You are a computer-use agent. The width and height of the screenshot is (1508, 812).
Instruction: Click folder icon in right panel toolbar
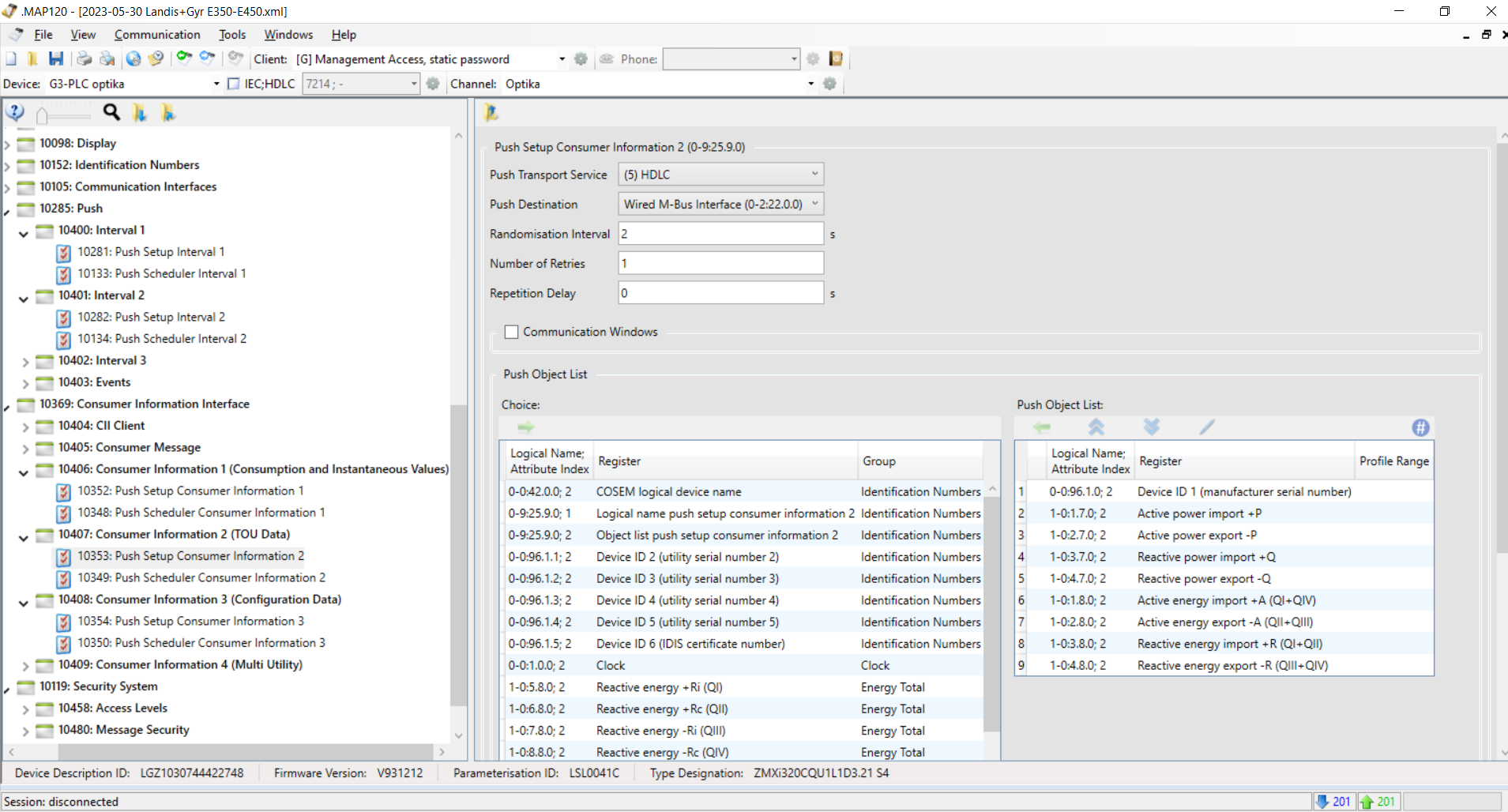coord(491,113)
